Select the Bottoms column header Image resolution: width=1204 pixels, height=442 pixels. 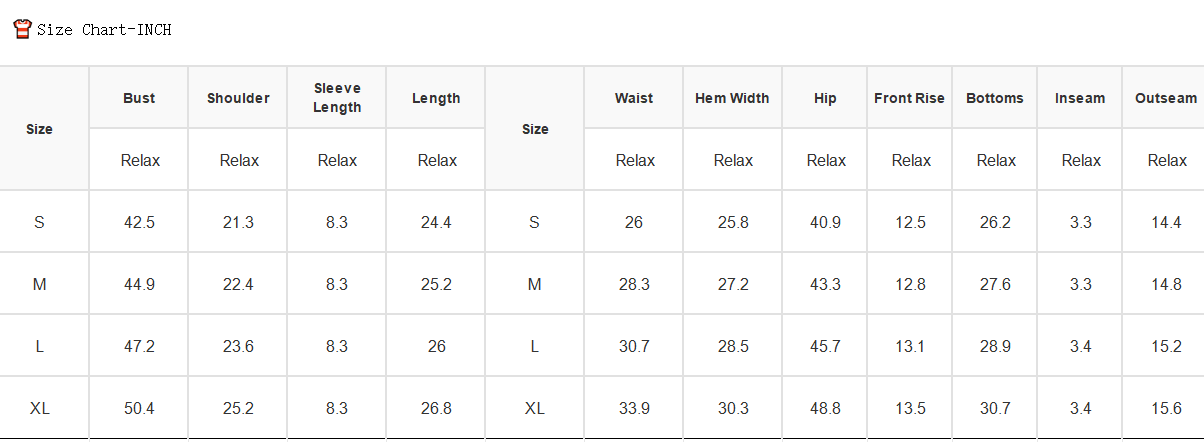click(x=995, y=98)
